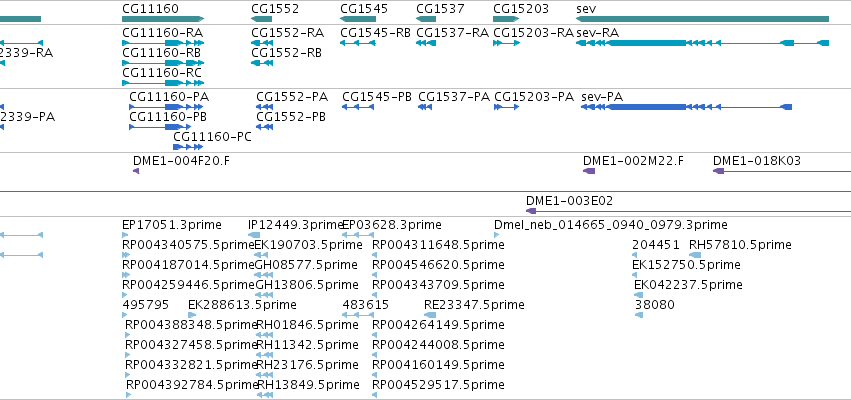851x400 pixels.
Task: Select the RP004187014.5prime label
Action: [188, 265]
